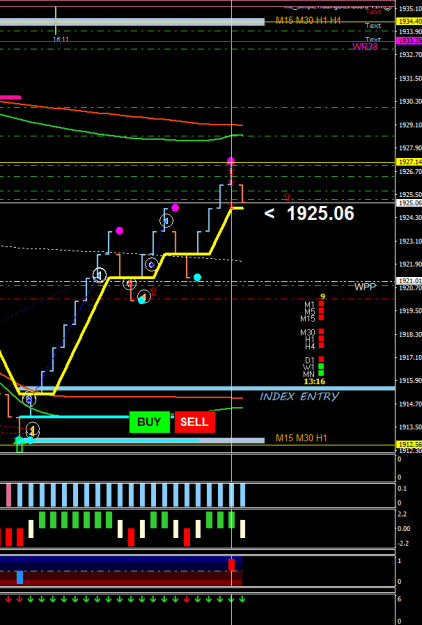
Task: Click the top M15 M30 H1 H4 label
Action: pyautogui.click(x=308, y=20)
